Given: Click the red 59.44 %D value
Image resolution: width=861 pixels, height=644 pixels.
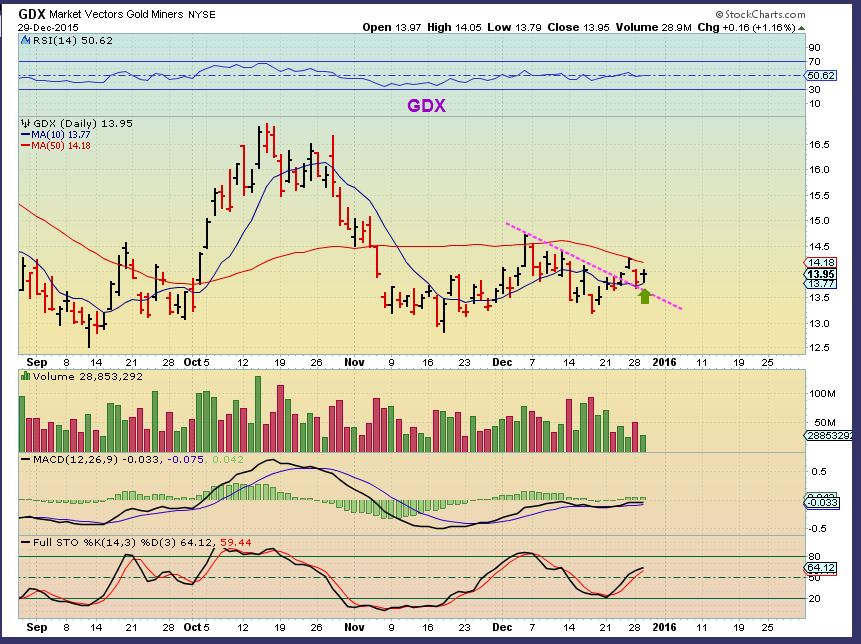Looking at the screenshot, I should point(236,542).
